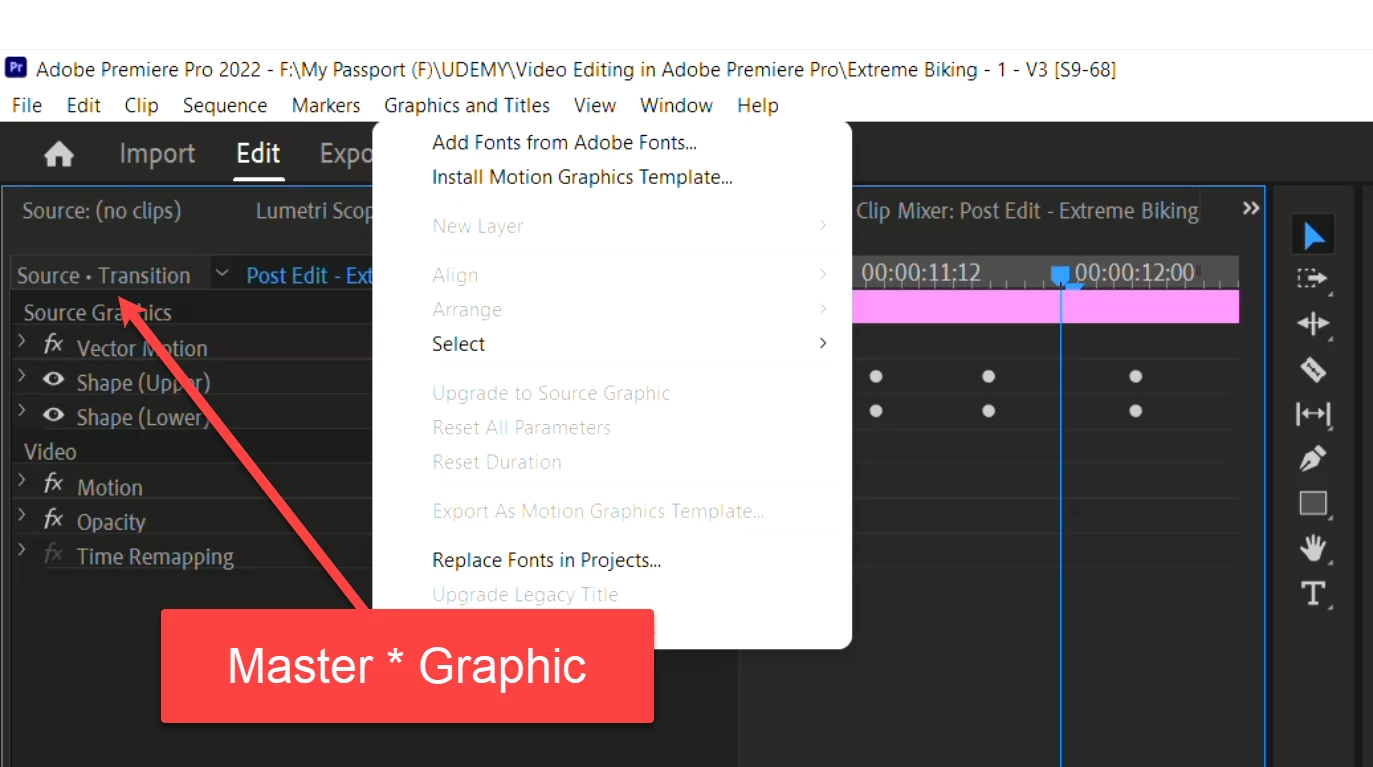Click the blue playhead marker

1061,275
